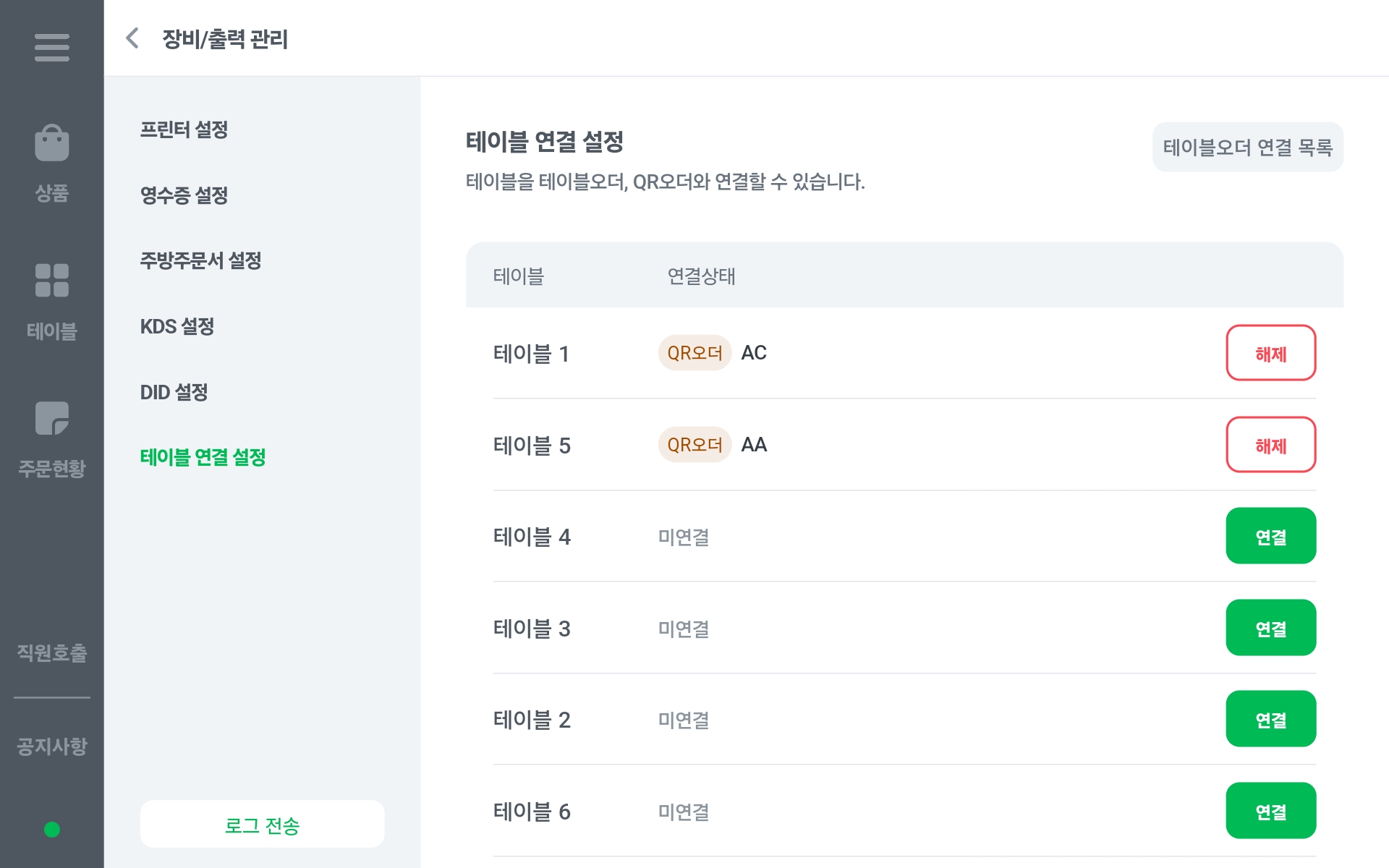Click the back arrow chevron
The image size is (1389, 868).
tap(132, 38)
